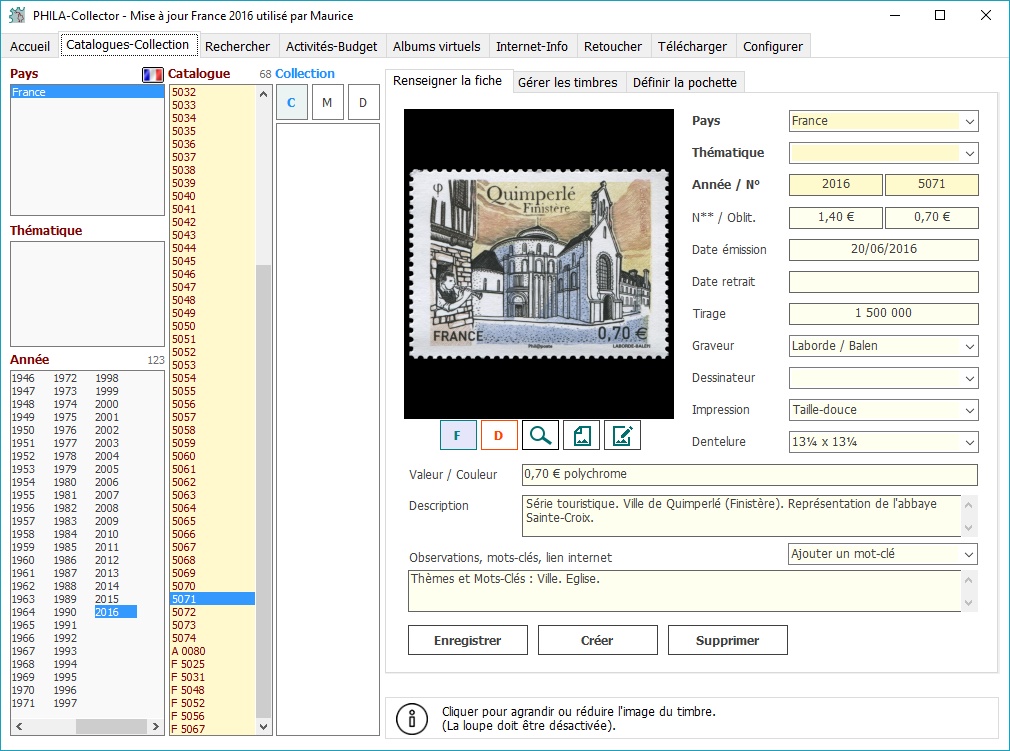The width and height of the screenshot is (1010, 751).
Task: Switch to the Gérer les timbres tab
Action: coord(567,82)
